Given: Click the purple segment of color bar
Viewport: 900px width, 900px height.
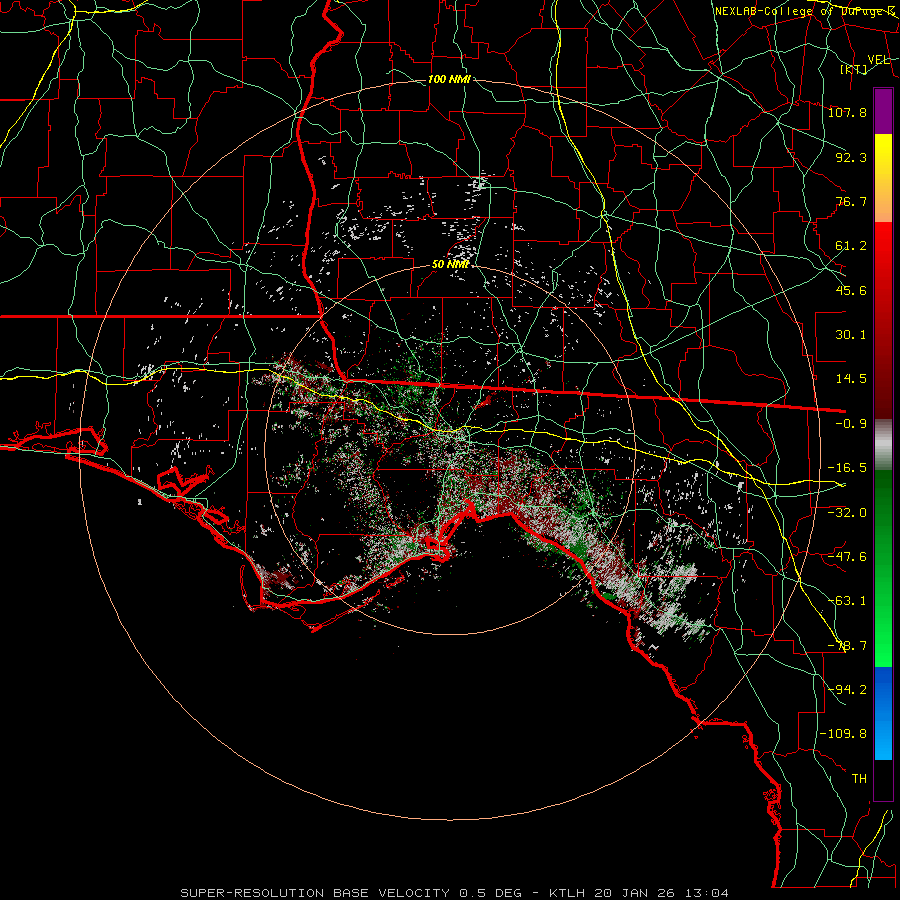Looking at the screenshot, I should tap(883, 111).
